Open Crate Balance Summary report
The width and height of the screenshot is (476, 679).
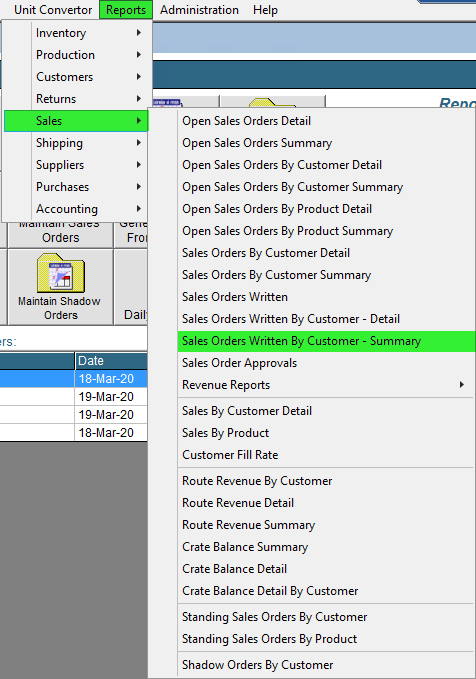(x=326, y=547)
